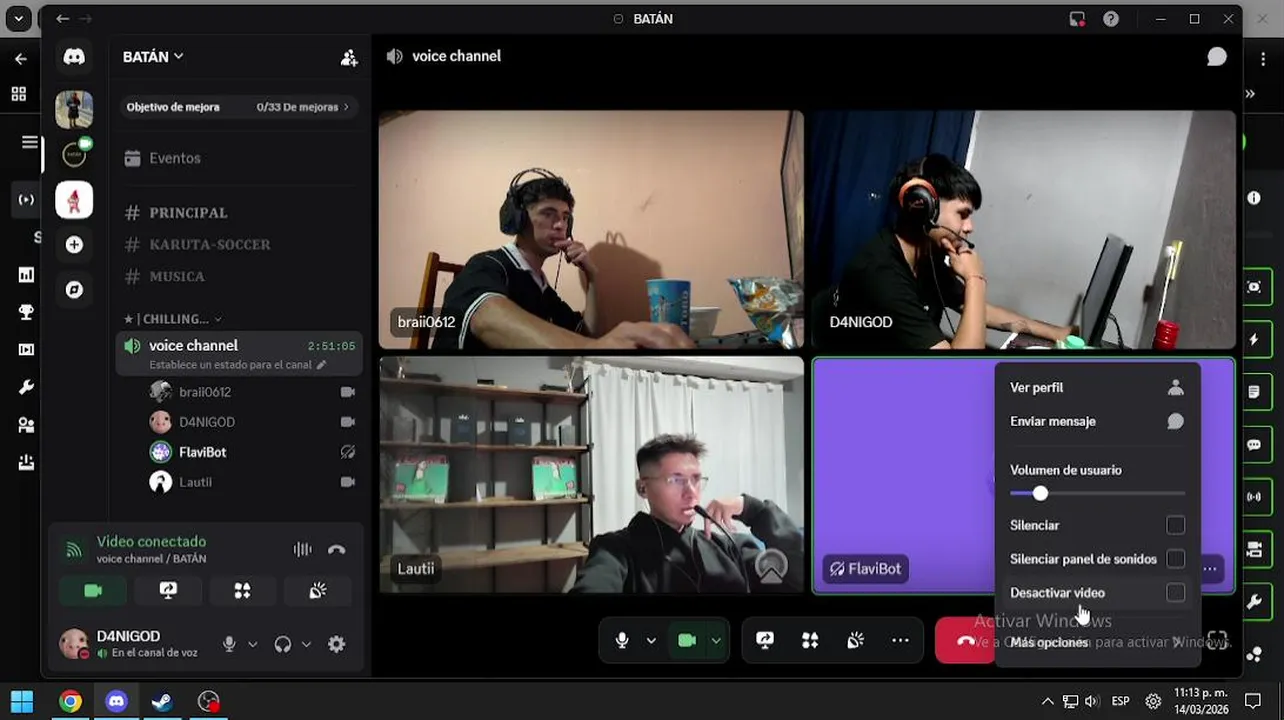This screenshot has width=1284, height=720.
Task: Open more options ellipsis in call bar
Action: (900, 640)
